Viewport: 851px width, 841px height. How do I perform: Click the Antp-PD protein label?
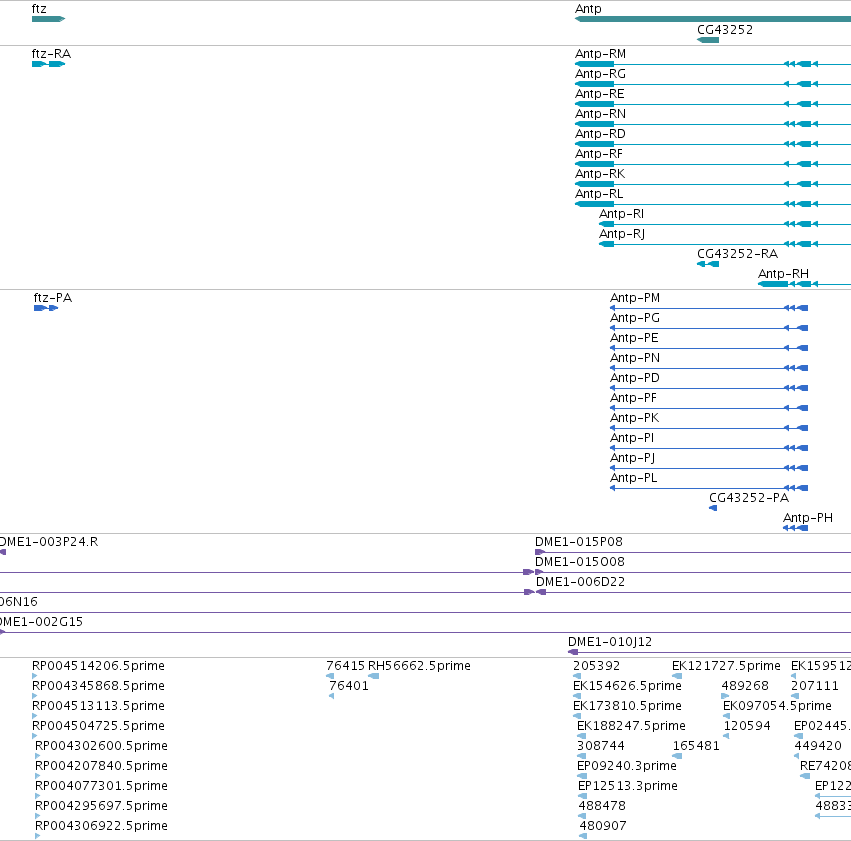(x=635, y=378)
